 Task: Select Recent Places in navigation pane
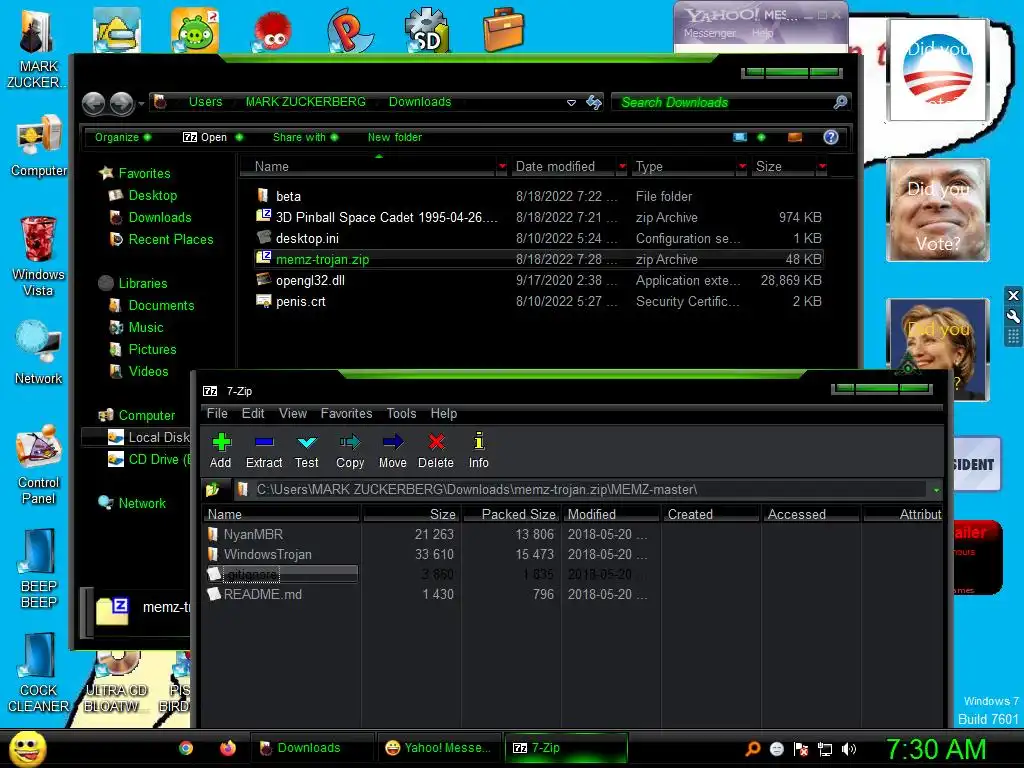pyautogui.click(x=171, y=240)
